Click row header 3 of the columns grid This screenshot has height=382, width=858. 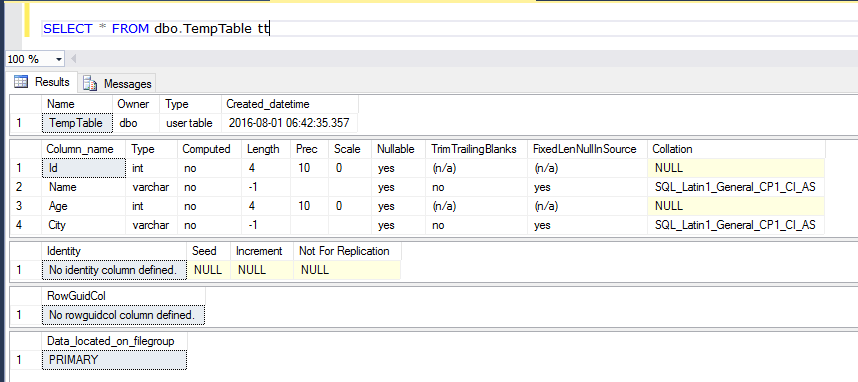pos(25,206)
